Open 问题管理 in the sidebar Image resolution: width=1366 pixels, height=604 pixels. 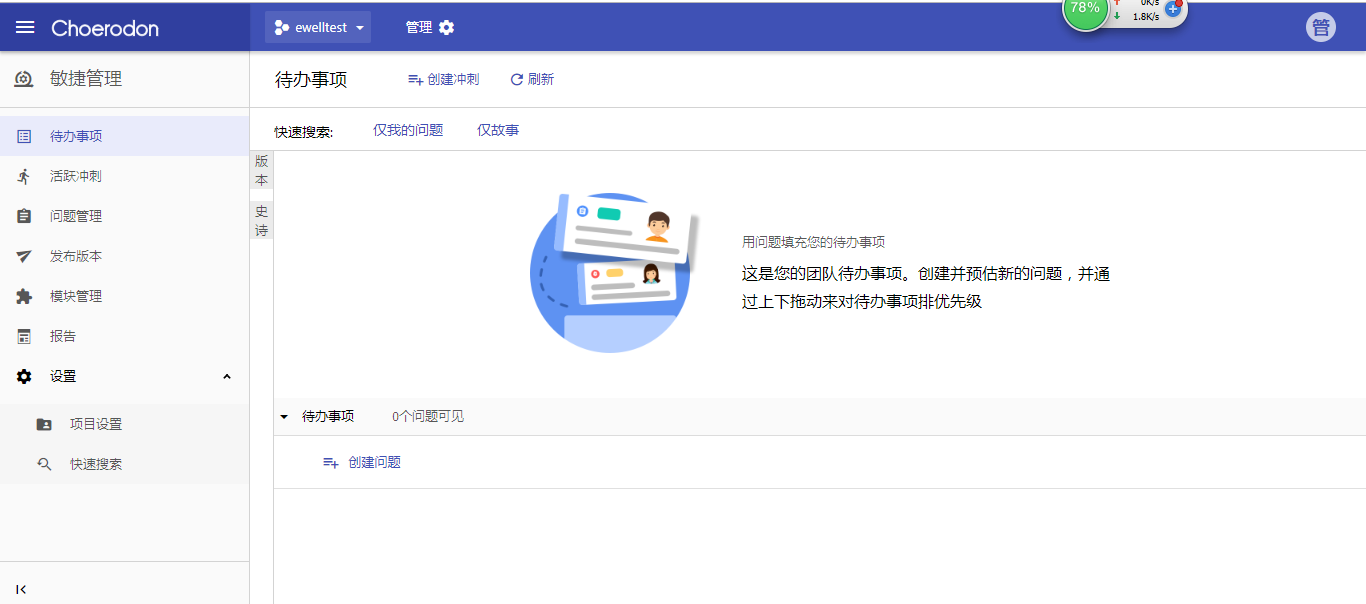tap(125, 216)
